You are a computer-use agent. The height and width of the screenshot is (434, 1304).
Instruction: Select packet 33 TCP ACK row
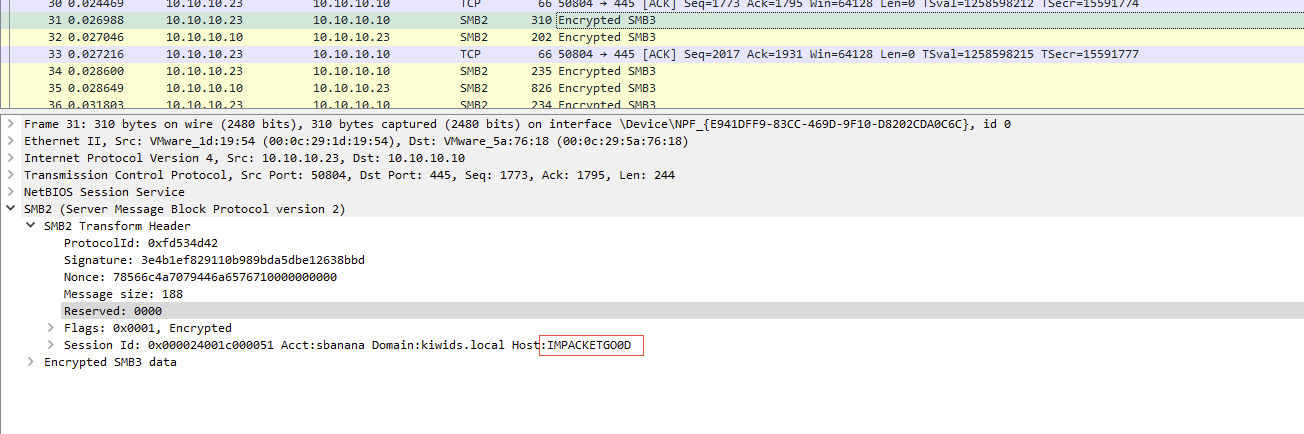[x=652, y=54]
